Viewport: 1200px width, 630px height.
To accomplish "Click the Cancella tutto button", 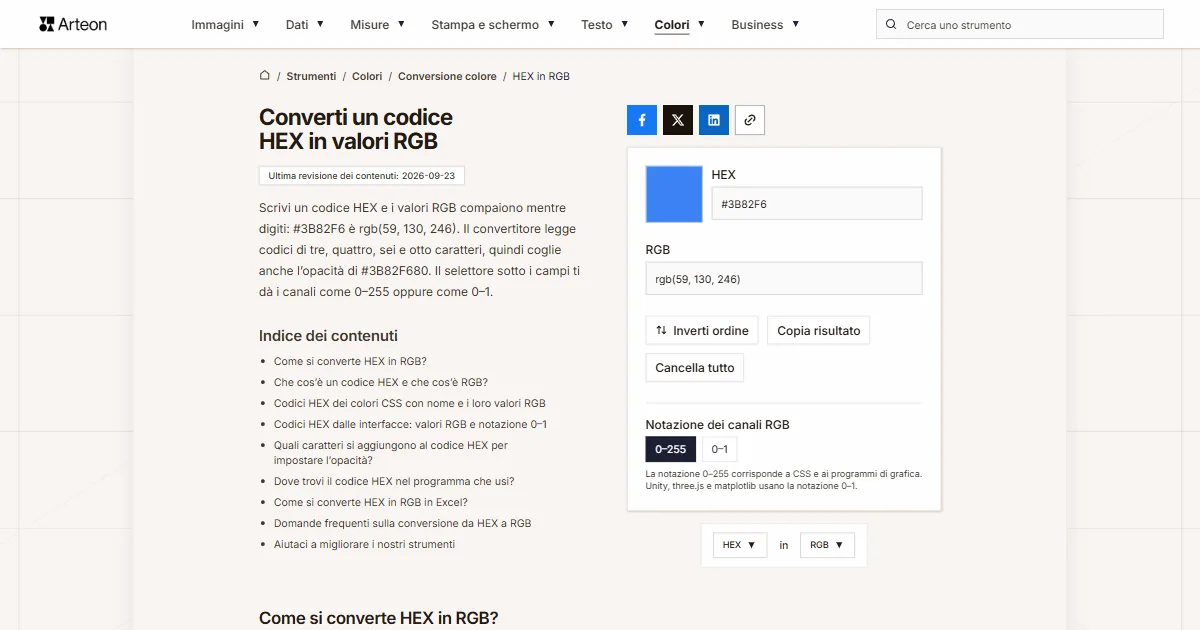I will (695, 368).
